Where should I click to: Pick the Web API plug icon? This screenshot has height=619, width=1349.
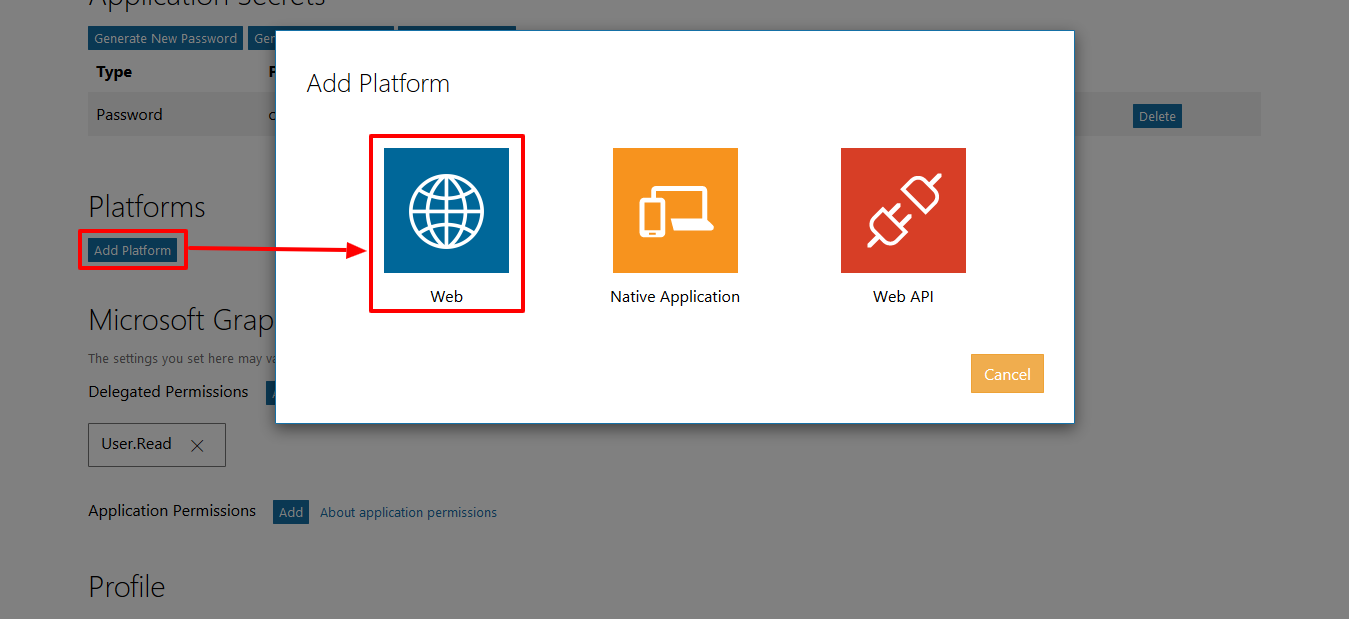point(903,210)
